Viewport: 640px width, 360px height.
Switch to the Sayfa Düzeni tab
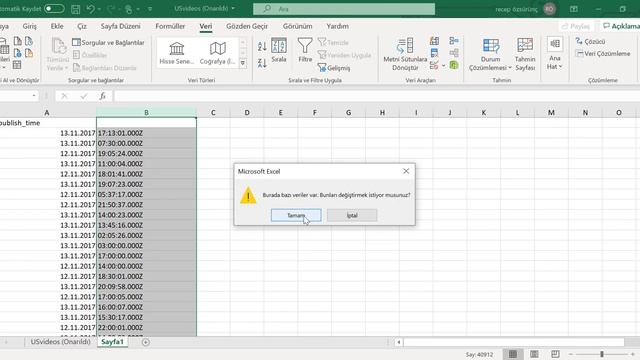tap(120, 26)
